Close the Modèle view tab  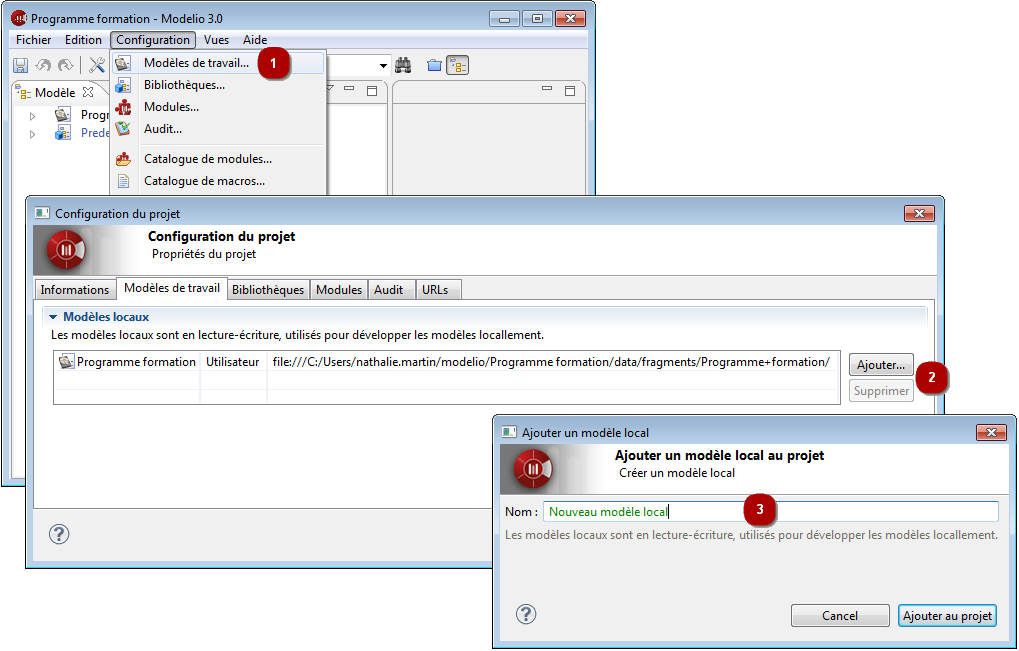(88, 92)
